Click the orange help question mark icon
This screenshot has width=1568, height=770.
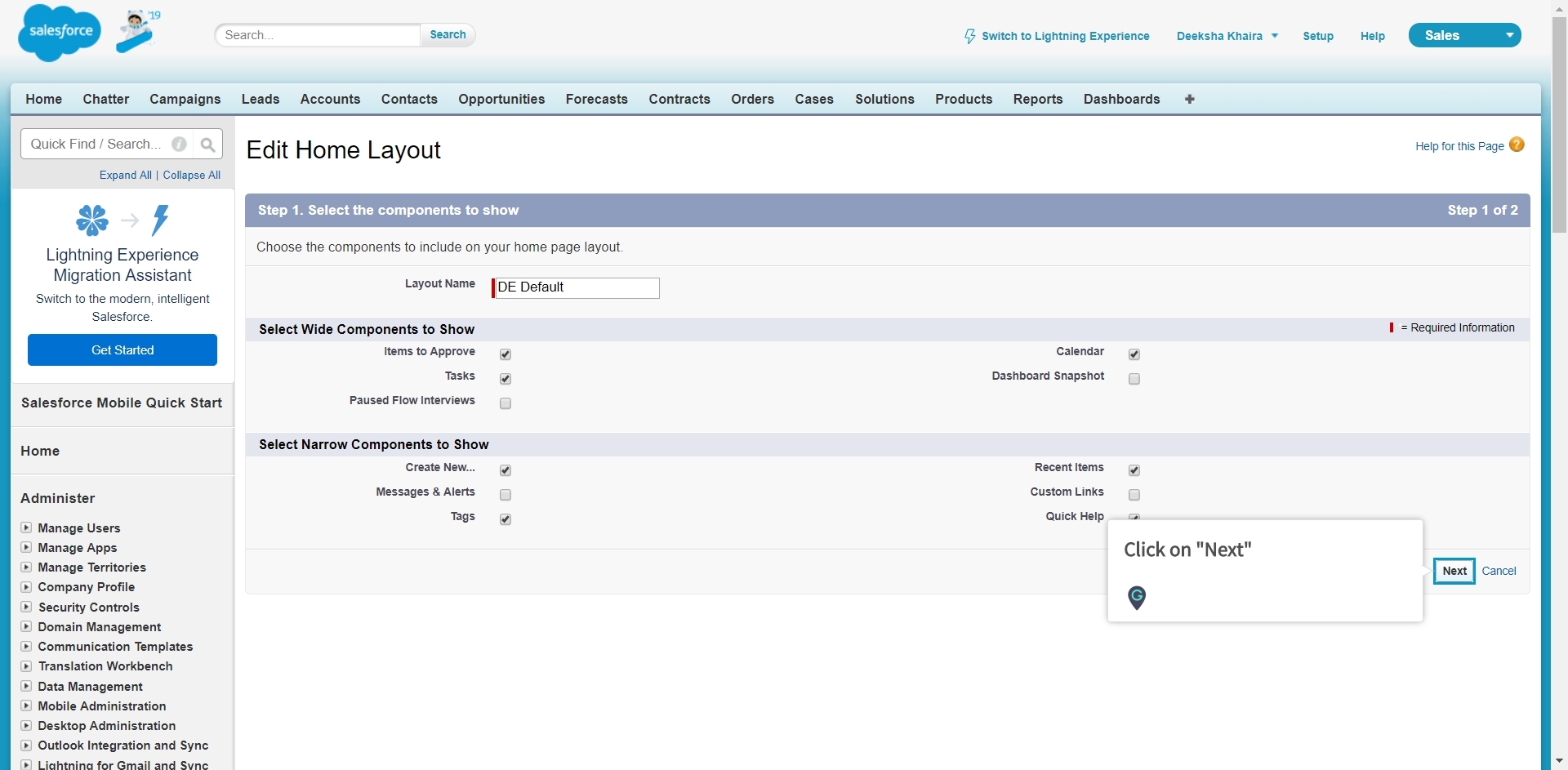point(1517,145)
